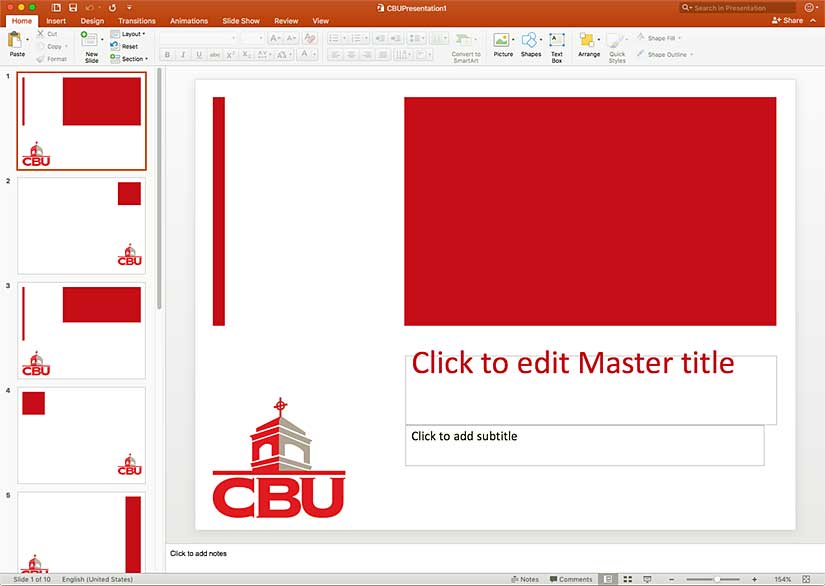This screenshot has height=586, width=825.
Task: Switch to Slide Sorter grid view
Action: (x=628, y=579)
